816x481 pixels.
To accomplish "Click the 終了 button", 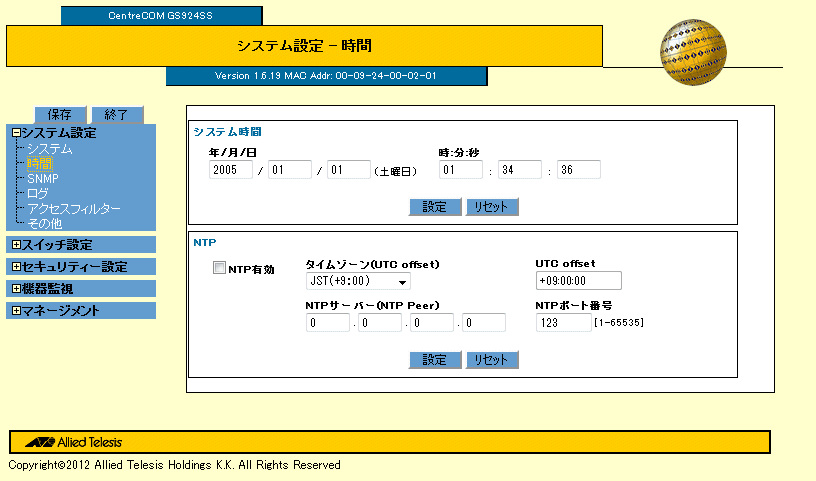I will point(116,114).
